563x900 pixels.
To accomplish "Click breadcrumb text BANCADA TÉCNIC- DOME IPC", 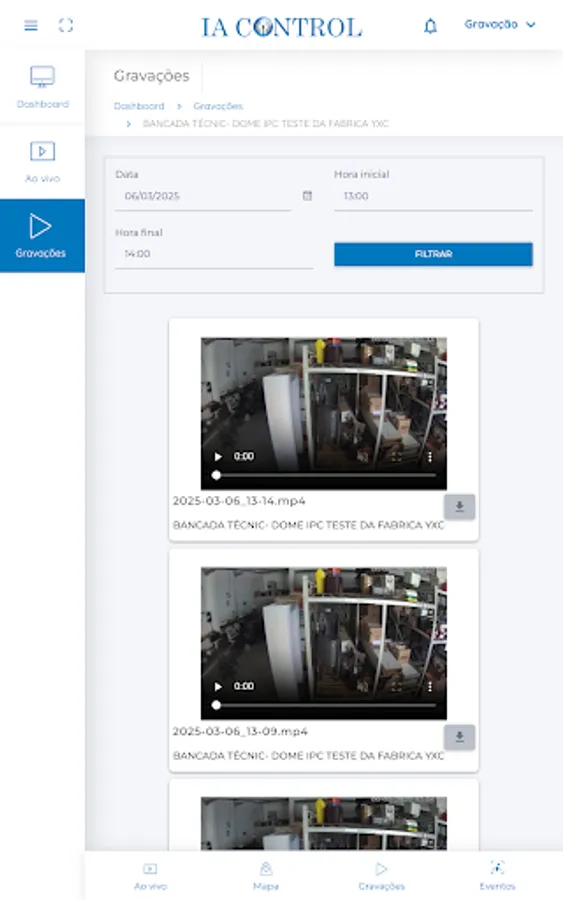I will pyautogui.click(x=265, y=123).
